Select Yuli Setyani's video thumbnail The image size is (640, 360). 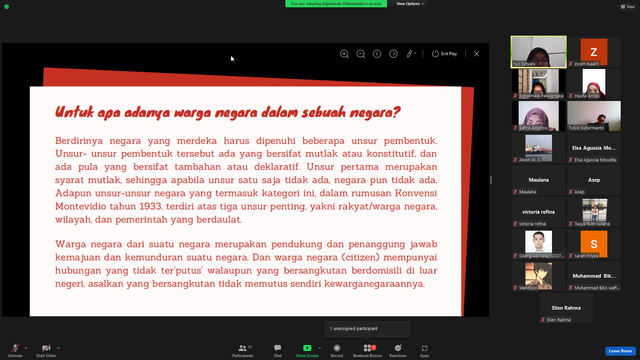point(538,51)
